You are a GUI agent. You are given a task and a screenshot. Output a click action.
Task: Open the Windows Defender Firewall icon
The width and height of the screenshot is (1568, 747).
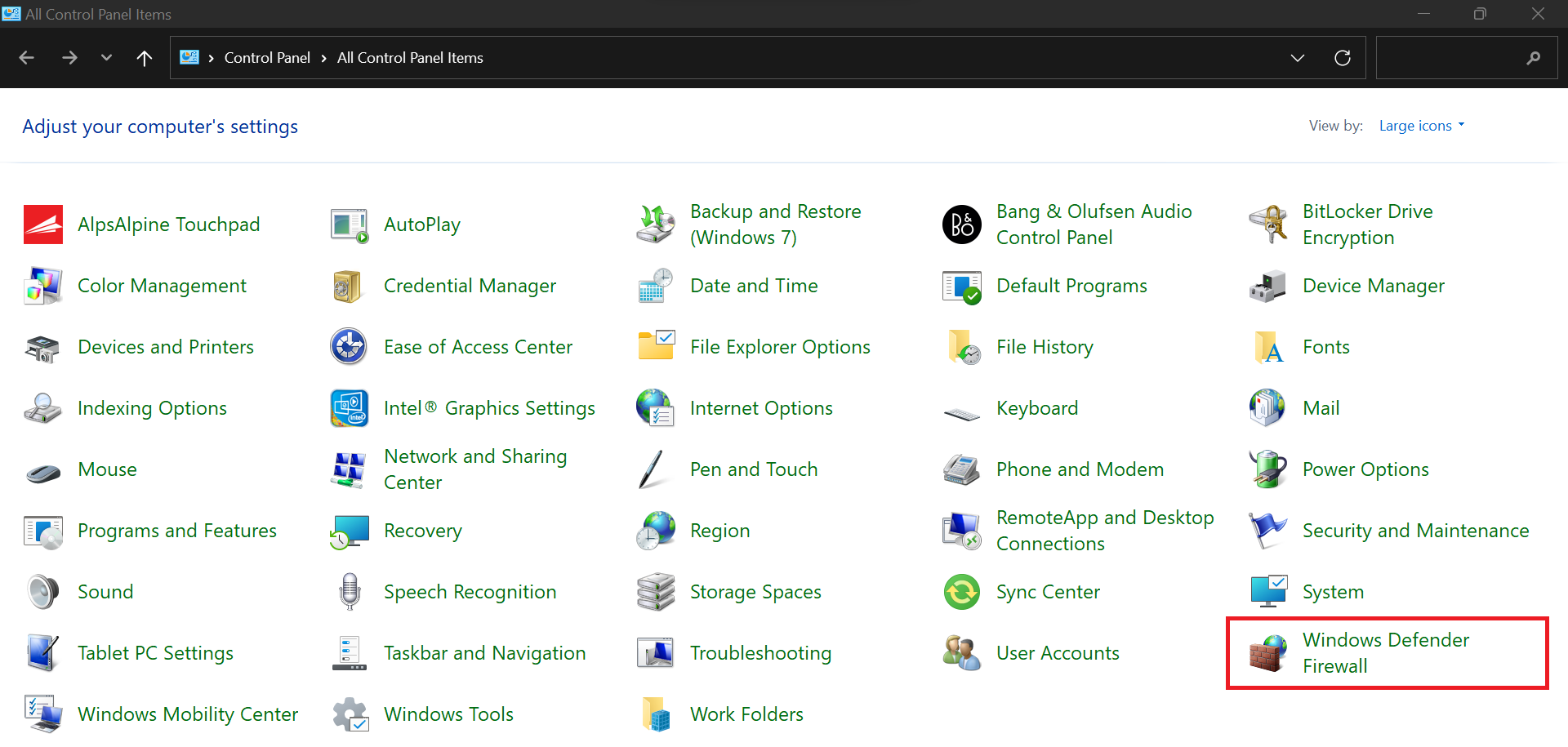1267,653
